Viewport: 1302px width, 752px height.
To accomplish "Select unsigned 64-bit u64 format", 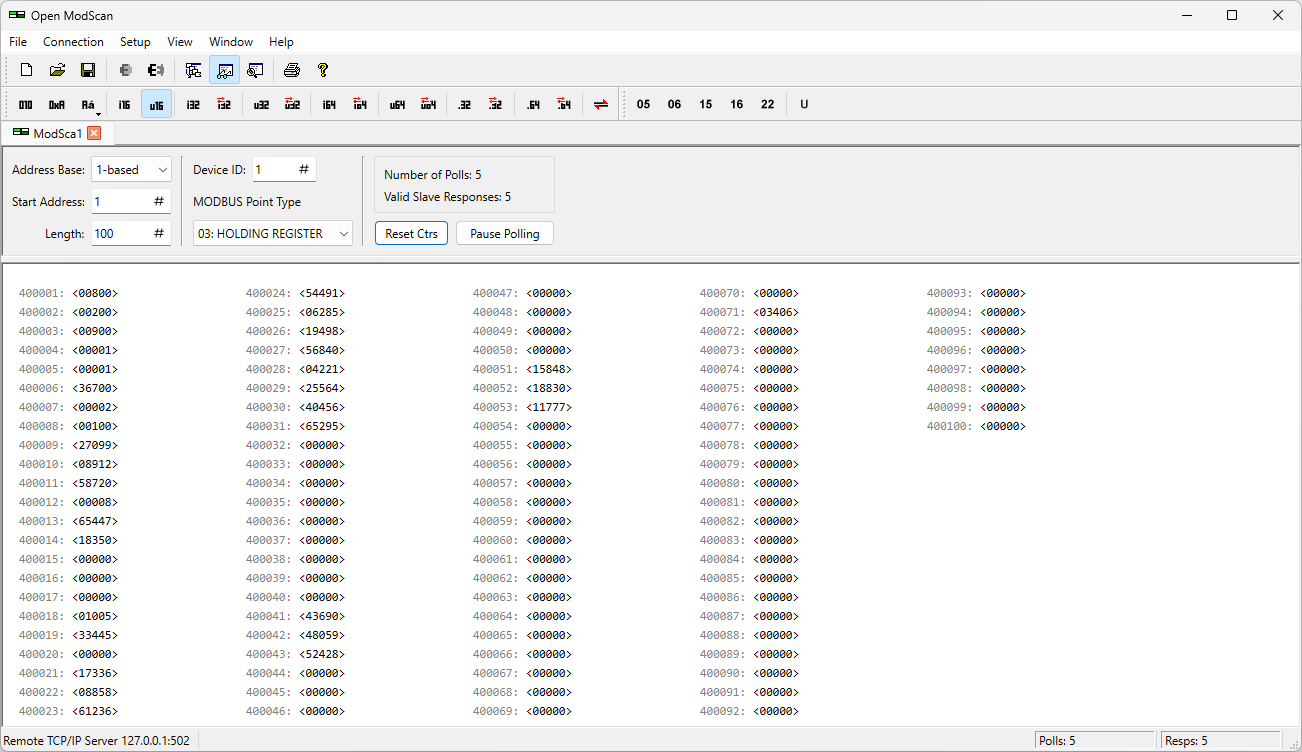I will point(397,104).
